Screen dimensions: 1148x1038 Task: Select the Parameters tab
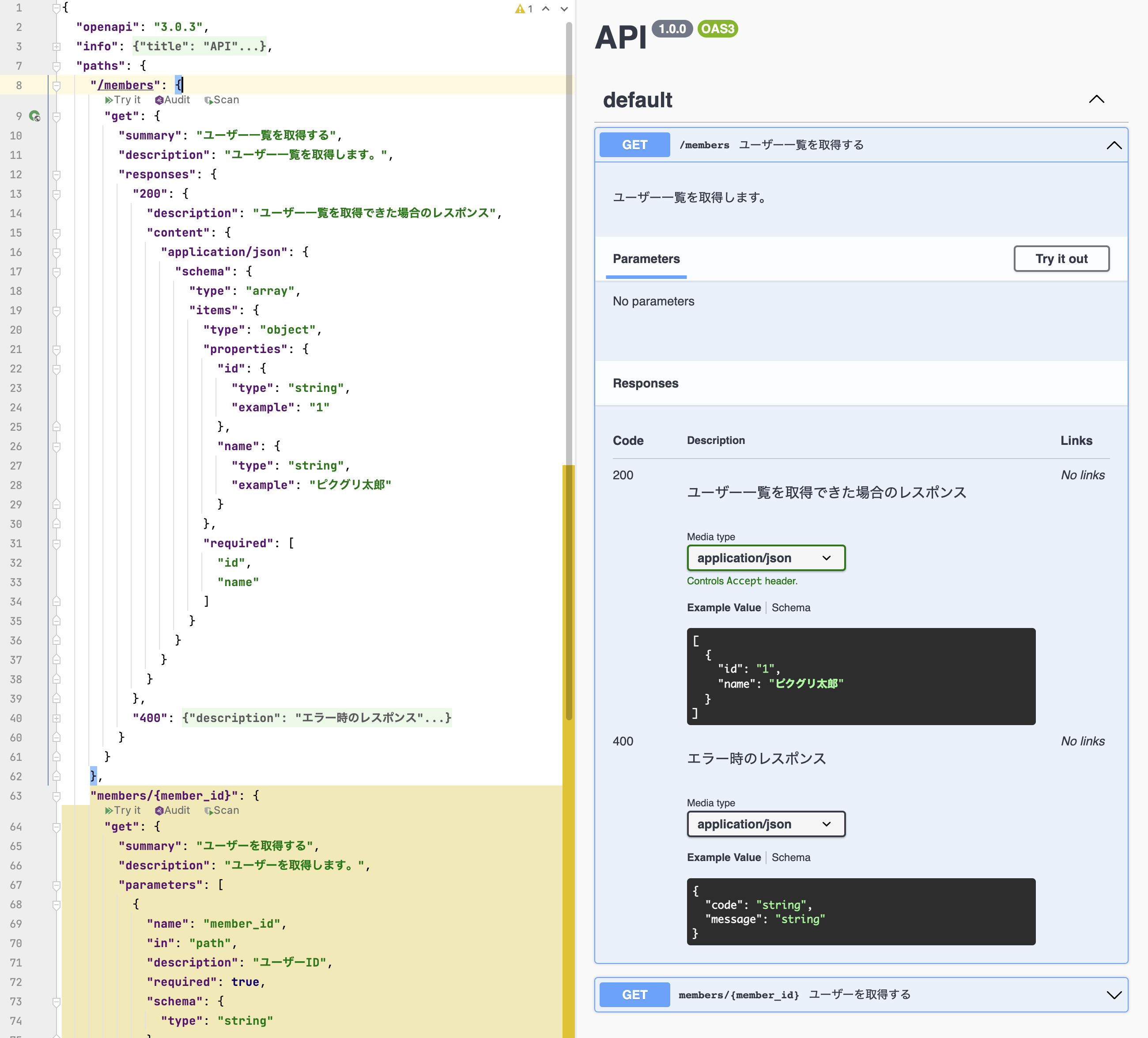point(646,259)
